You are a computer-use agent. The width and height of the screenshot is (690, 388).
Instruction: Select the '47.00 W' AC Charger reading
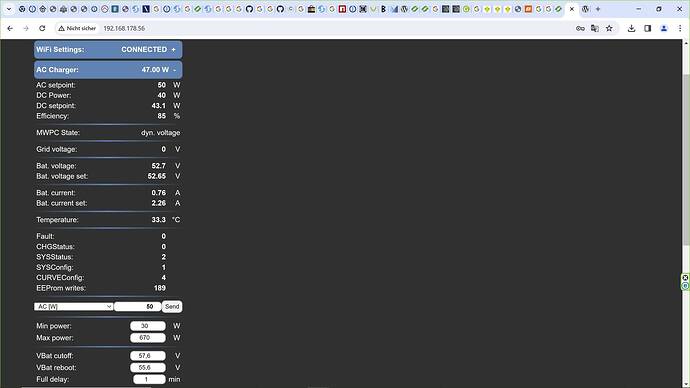[155, 70]
